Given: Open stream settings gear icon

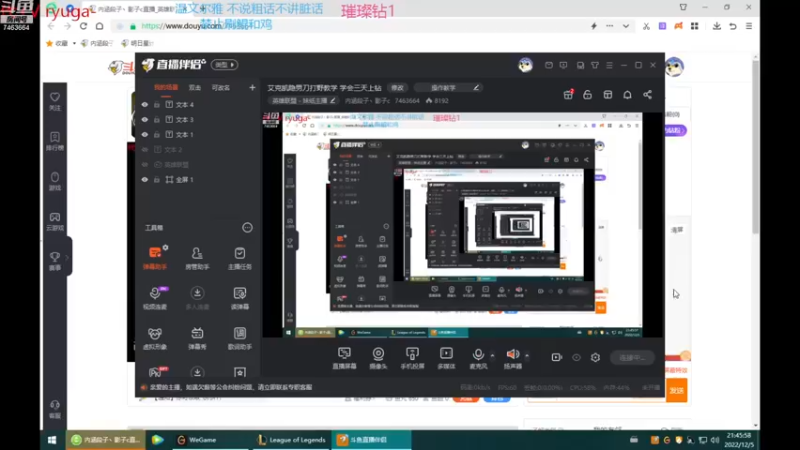Looking at the screenshot, I should point(595,357).
